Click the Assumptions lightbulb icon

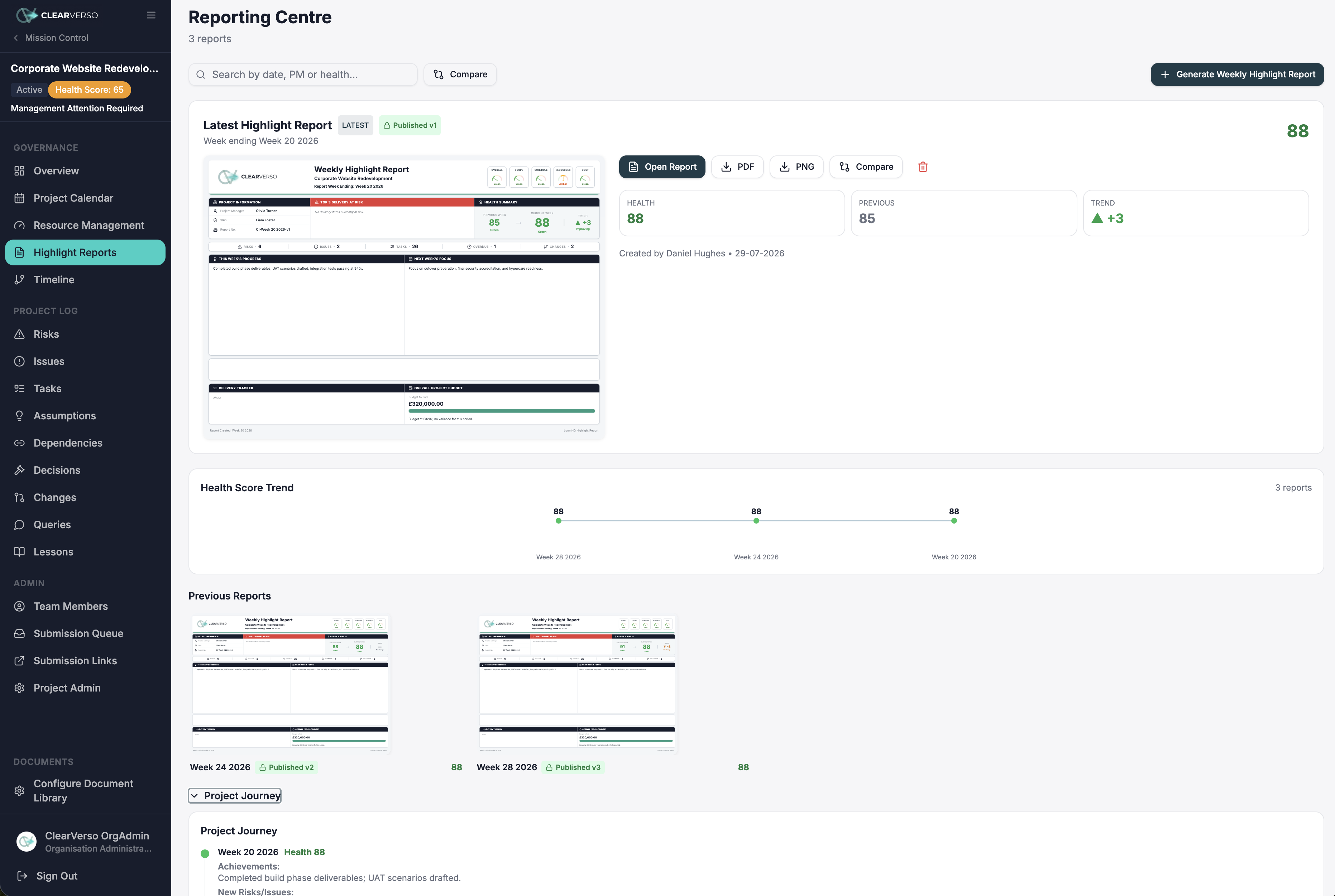[x=19, y=416]
